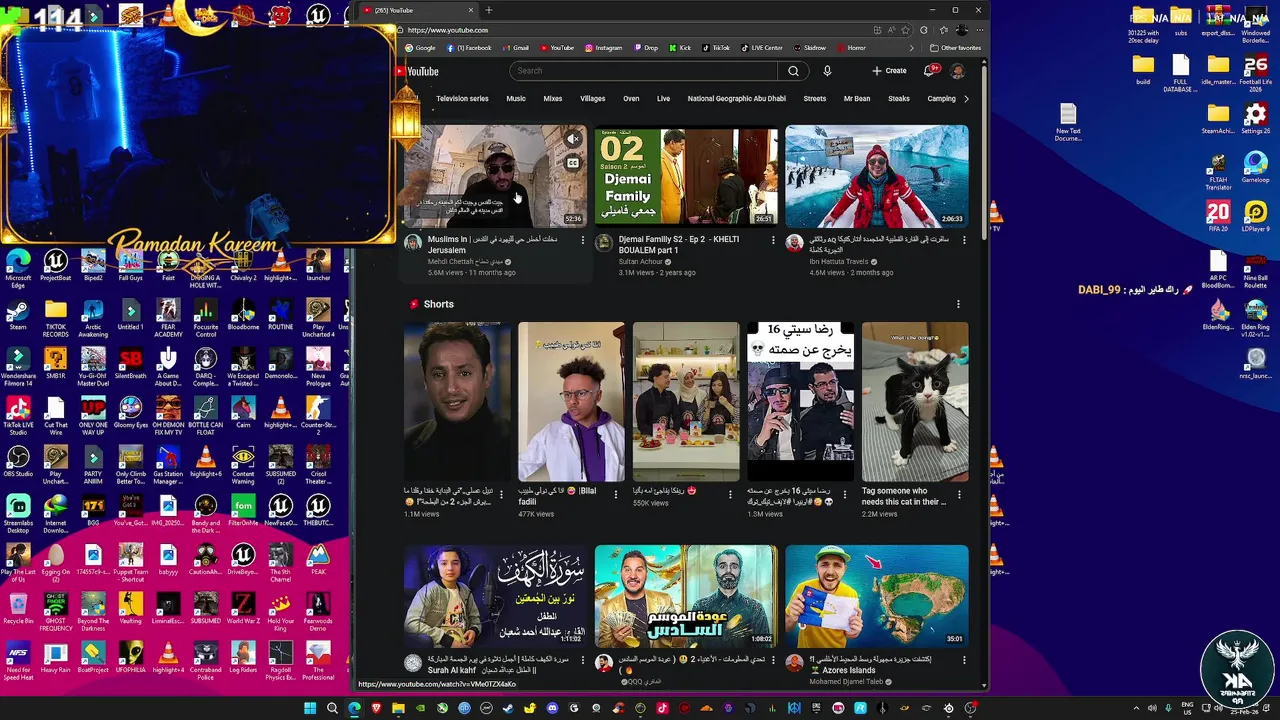The height and width of the screenshot is (720, 1280).
Task: Open options for the Surah Al kahf video
Action: click(x=583, y=660)
